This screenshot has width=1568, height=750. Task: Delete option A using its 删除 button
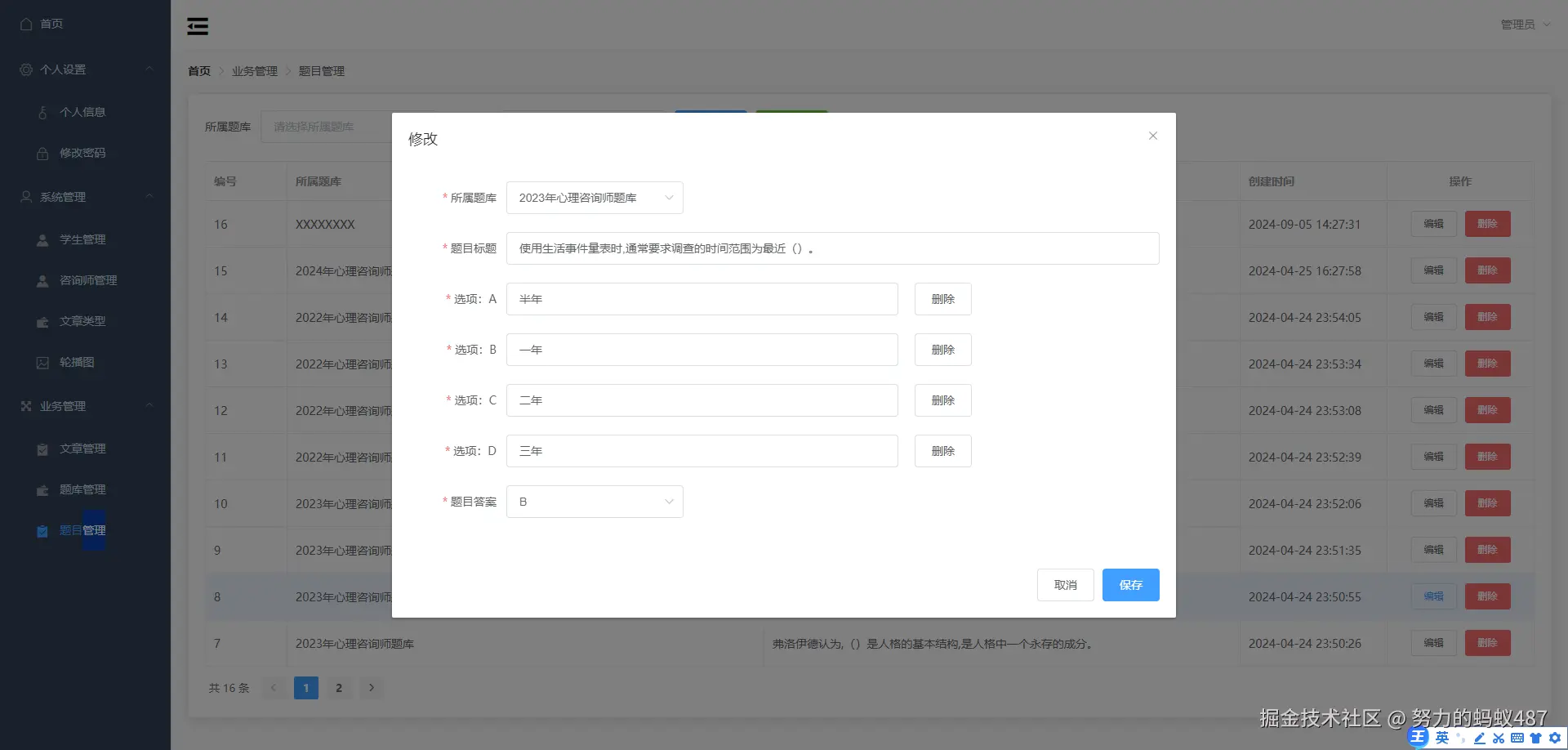[x=942, y=299]
